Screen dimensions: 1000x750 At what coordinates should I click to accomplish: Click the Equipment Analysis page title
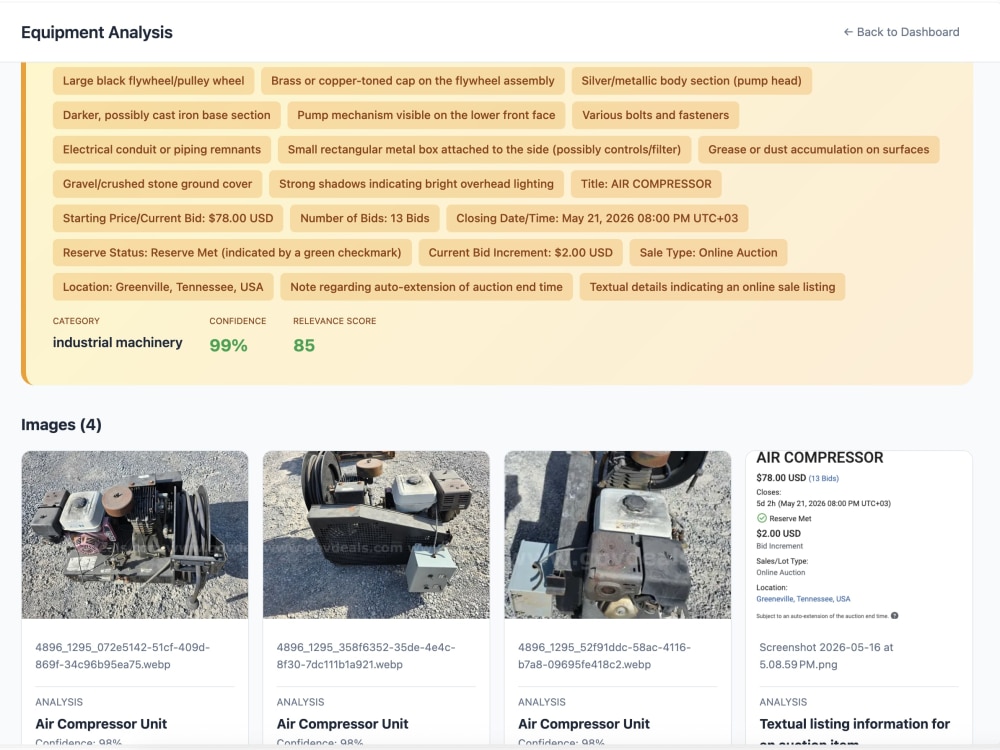[x=97, y=33]
